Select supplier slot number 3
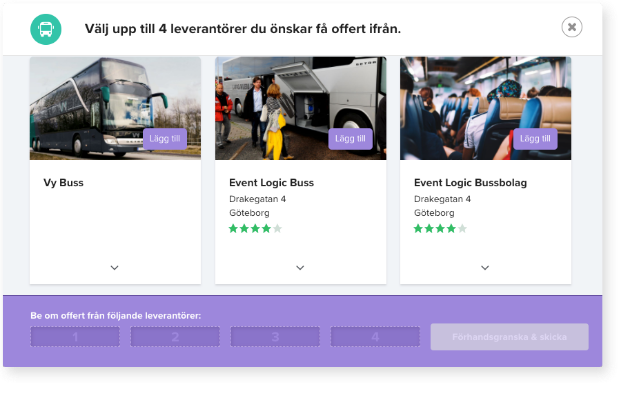 (275, 337)
